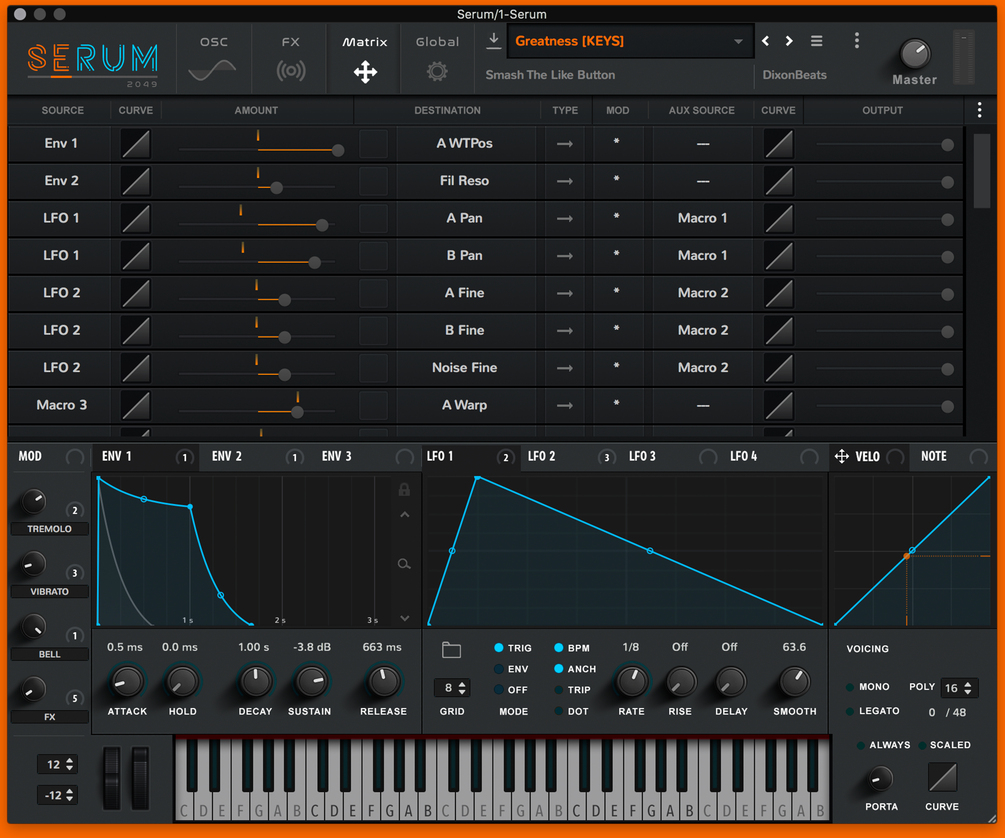Click the Env 1 source curve icon

click(x=136, y=144)
